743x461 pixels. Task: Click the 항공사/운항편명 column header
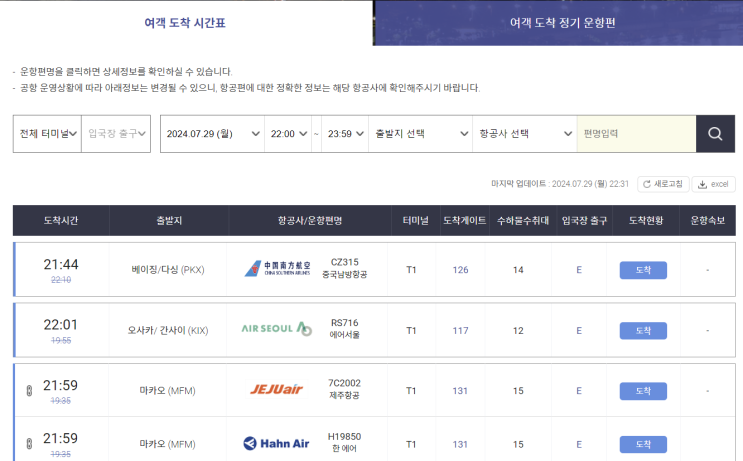pos(310,220)
